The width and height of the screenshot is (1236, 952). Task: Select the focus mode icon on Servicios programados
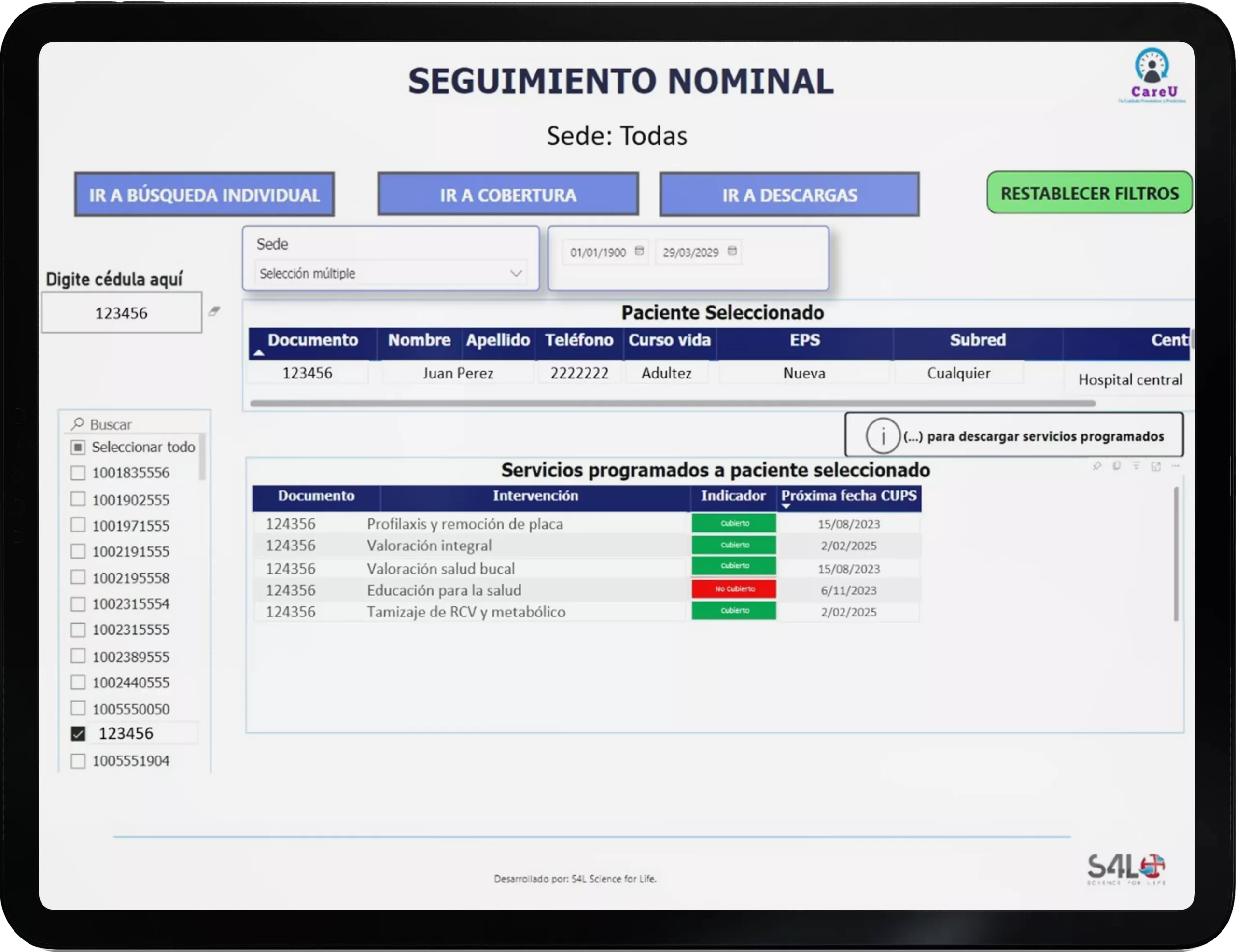click(x=1156, y=466)
